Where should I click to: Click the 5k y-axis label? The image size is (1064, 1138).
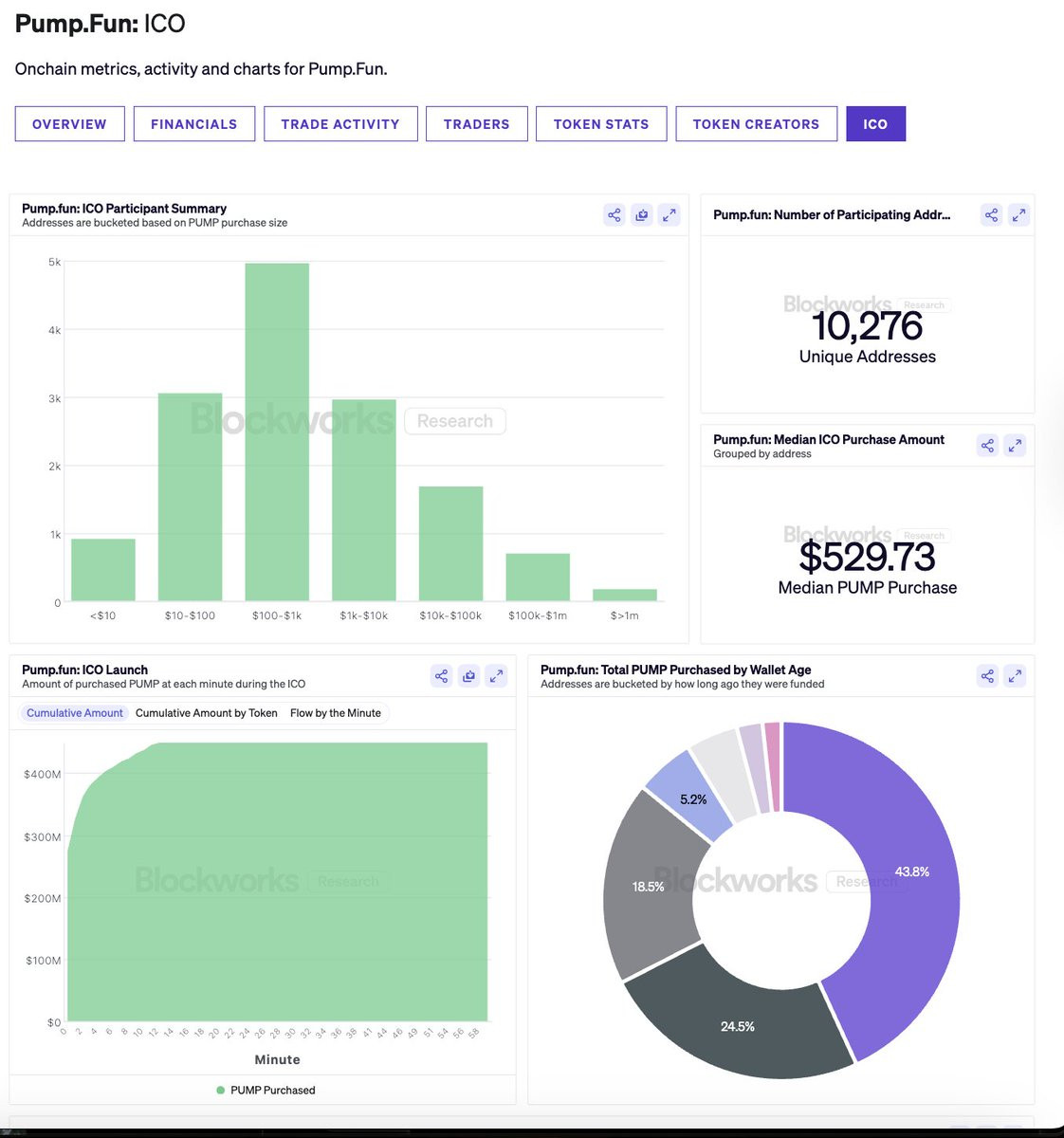coord(54,262)
